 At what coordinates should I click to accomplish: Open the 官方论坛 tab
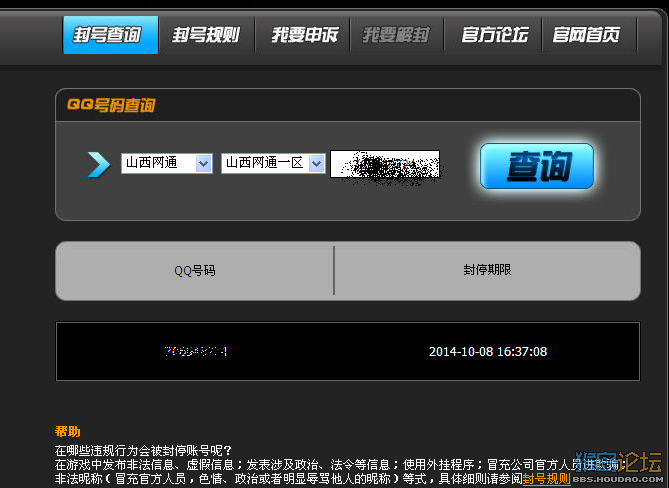(x=493, y=35)
